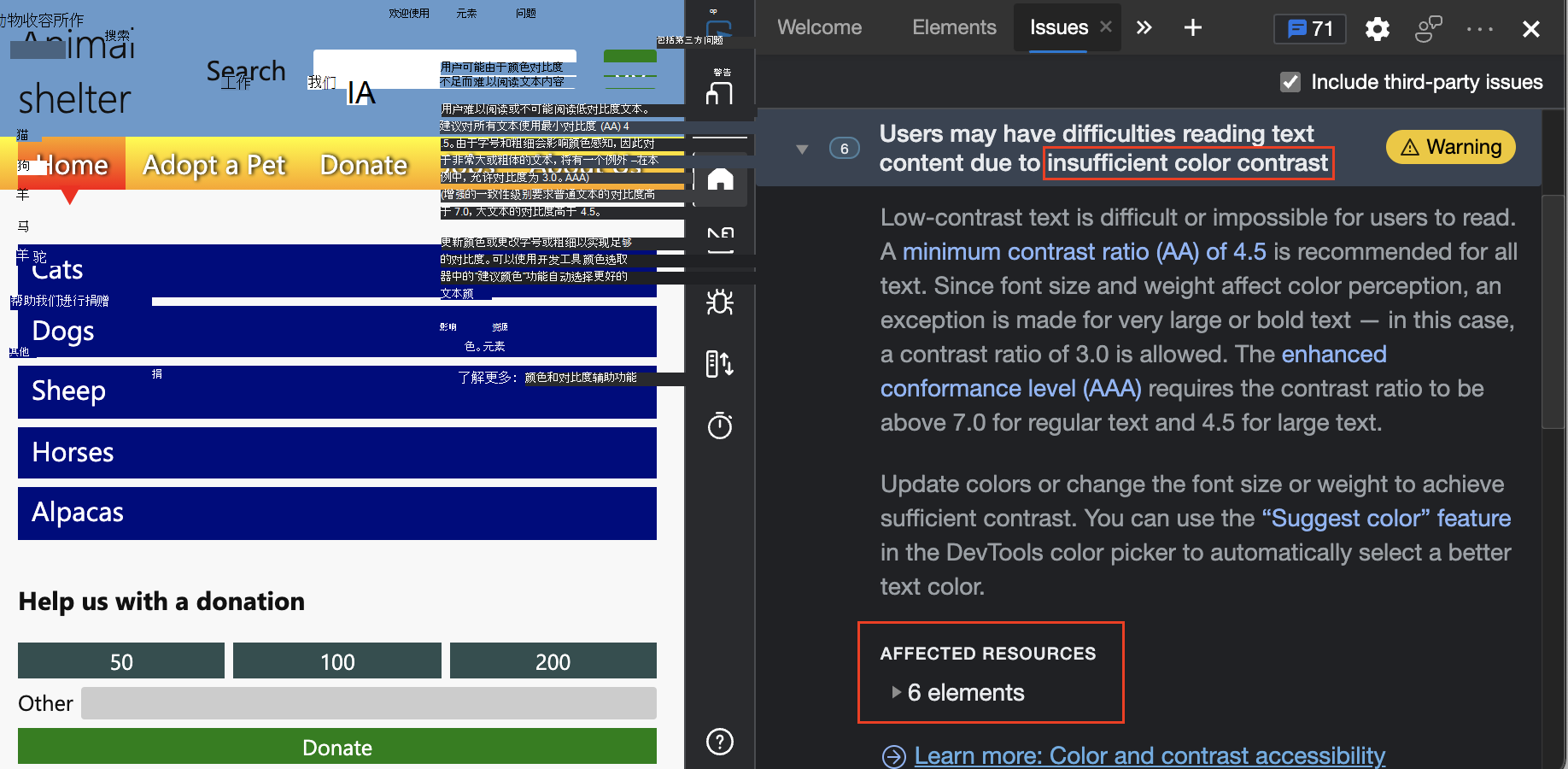Click the Warning badge on the contrast issue

tap(1450, 147)
